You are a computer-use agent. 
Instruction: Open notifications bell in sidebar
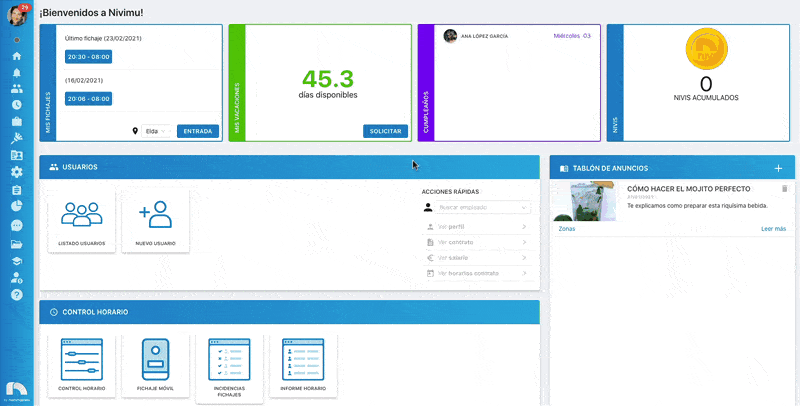16,72
